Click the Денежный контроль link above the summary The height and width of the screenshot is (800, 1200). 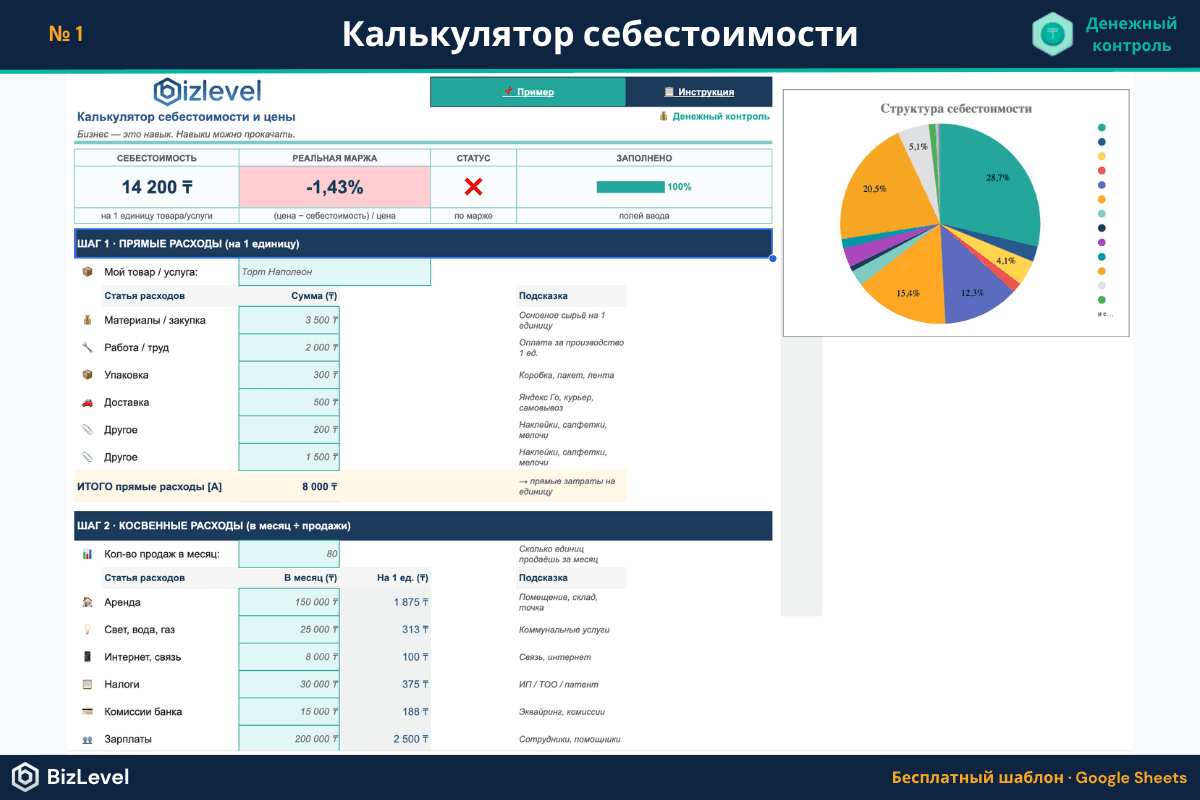(x=715, y=116)
